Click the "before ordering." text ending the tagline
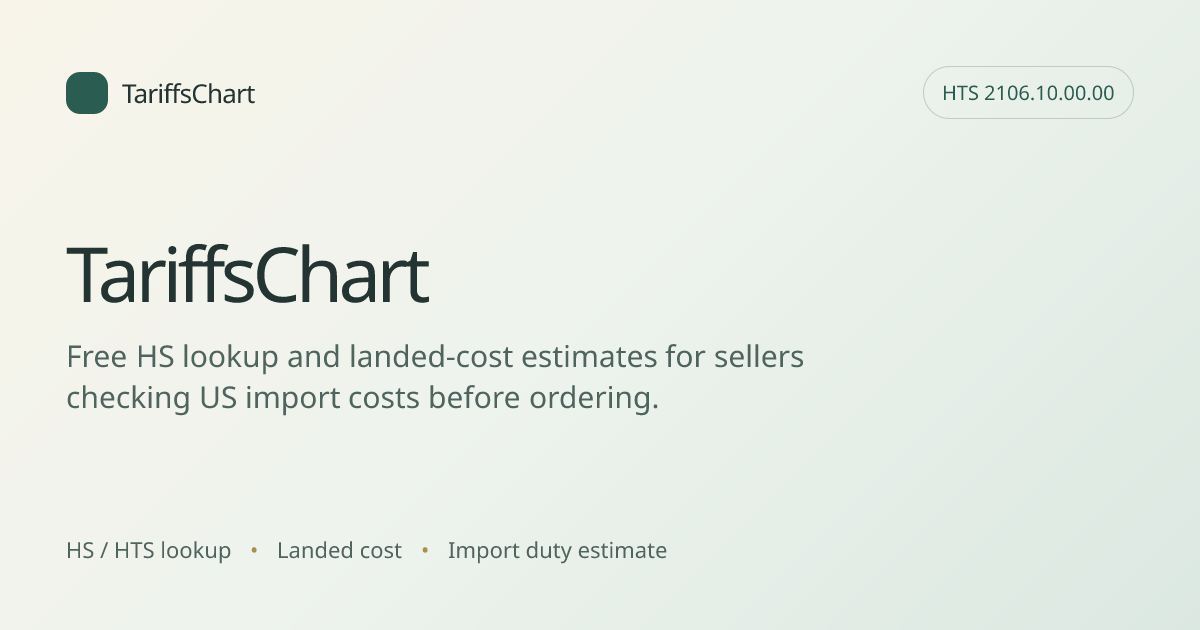 (x=544, y=397)
